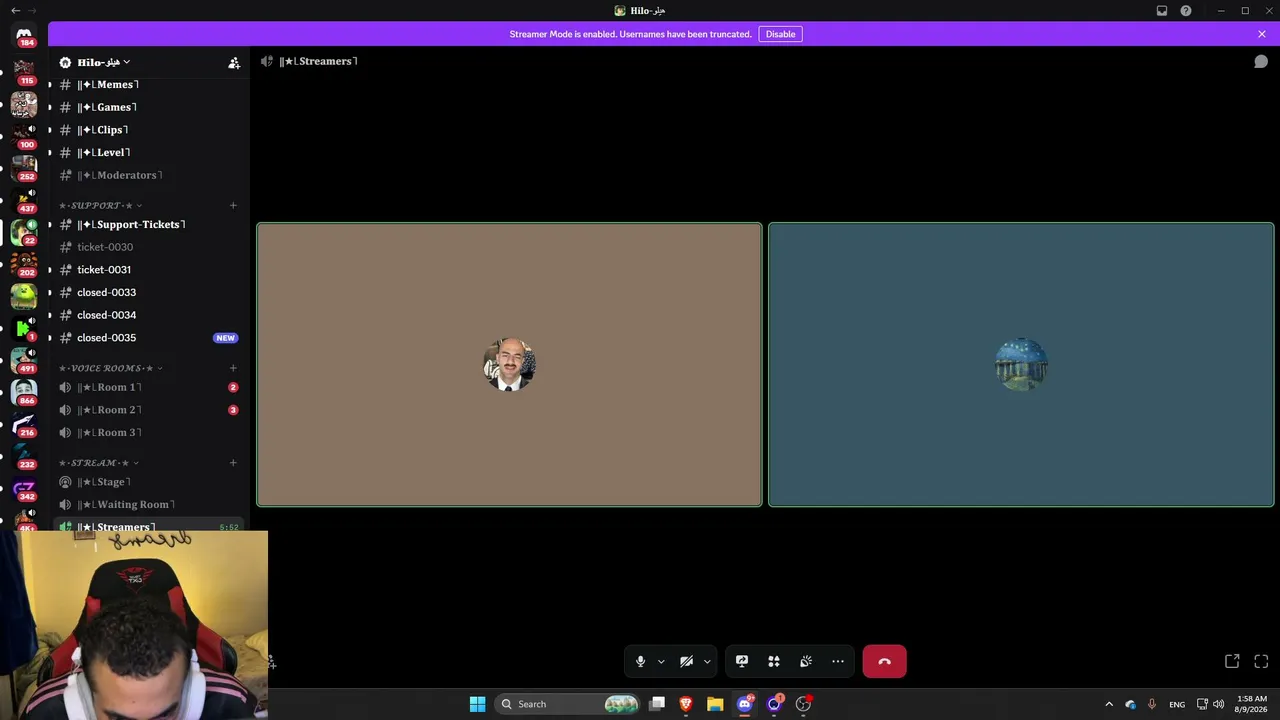Dismiss the Streamer Mode banner
Screen dimensions: 1280x720
tap(1262, 34)
